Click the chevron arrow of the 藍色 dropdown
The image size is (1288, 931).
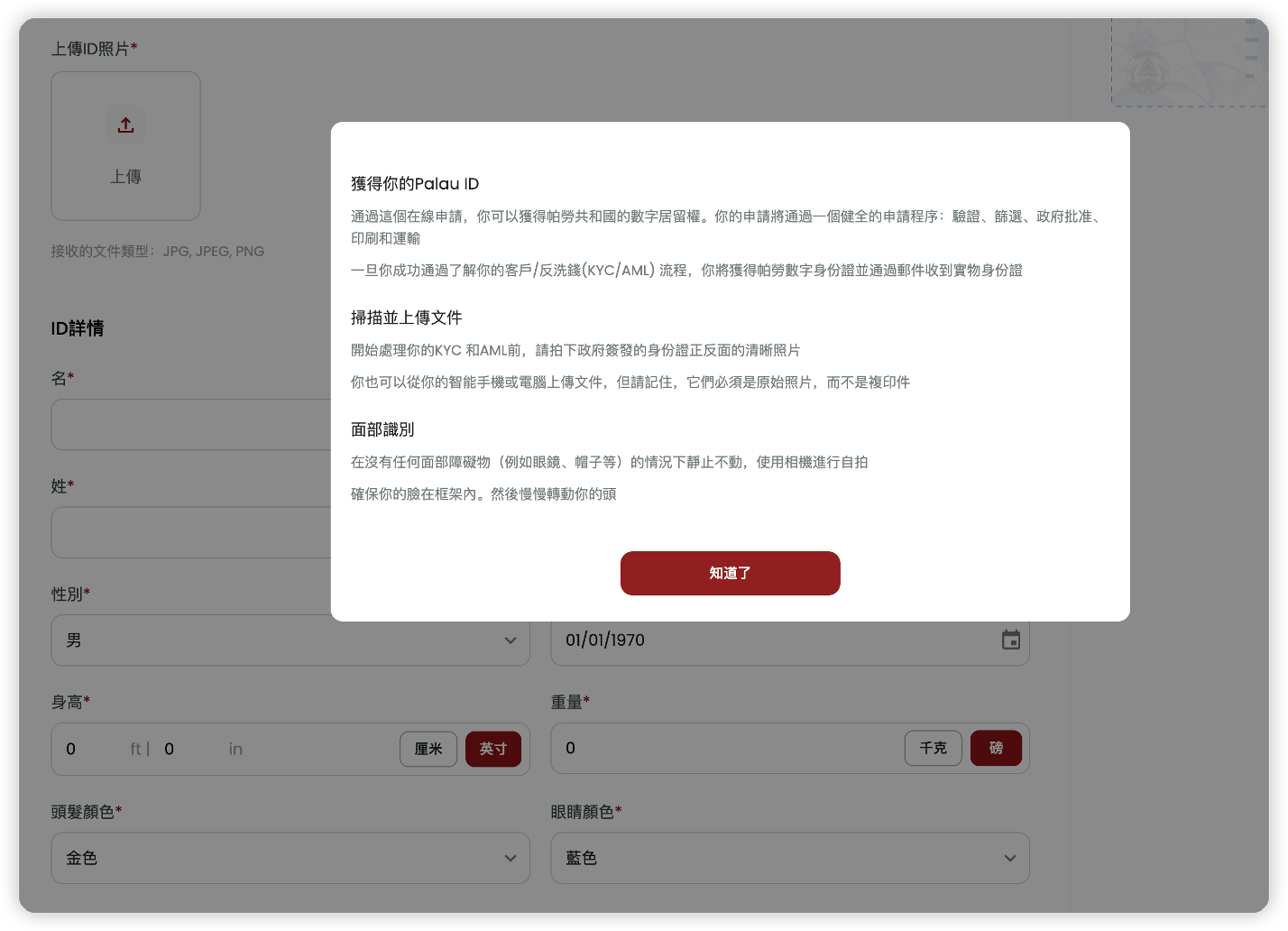click(1010, 858)
